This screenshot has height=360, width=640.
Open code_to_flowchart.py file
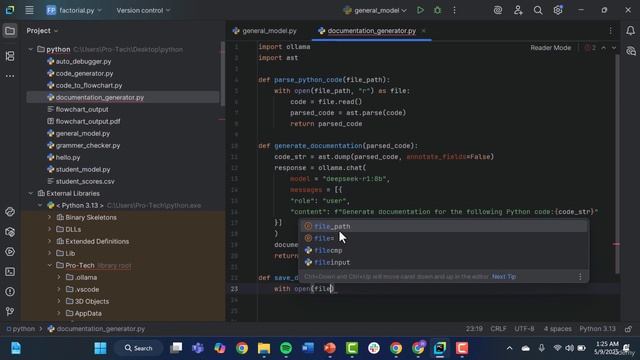(x=89, y=85)
